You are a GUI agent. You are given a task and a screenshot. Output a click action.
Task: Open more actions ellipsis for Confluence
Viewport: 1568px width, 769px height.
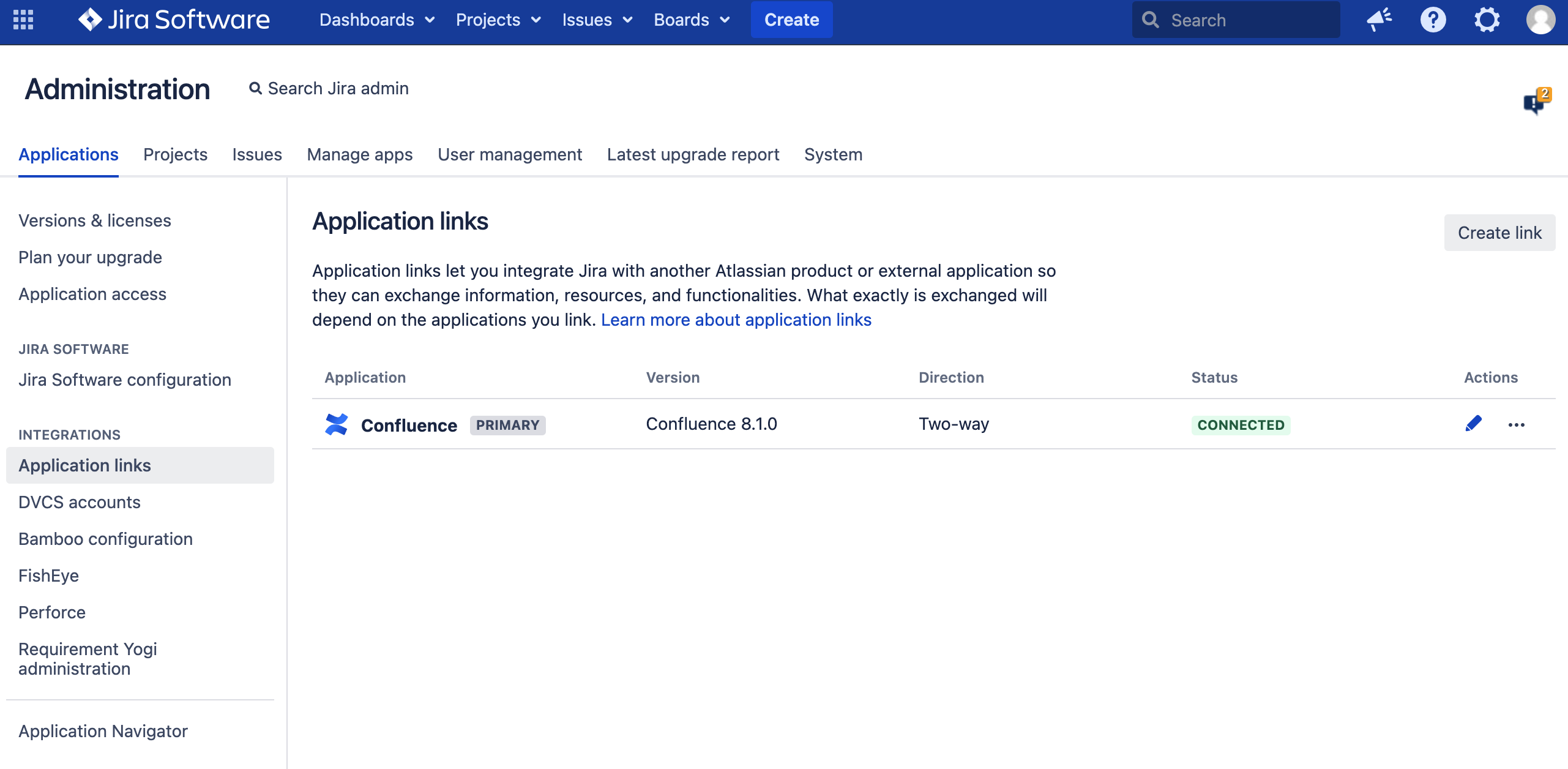(x=1516, y=425)
